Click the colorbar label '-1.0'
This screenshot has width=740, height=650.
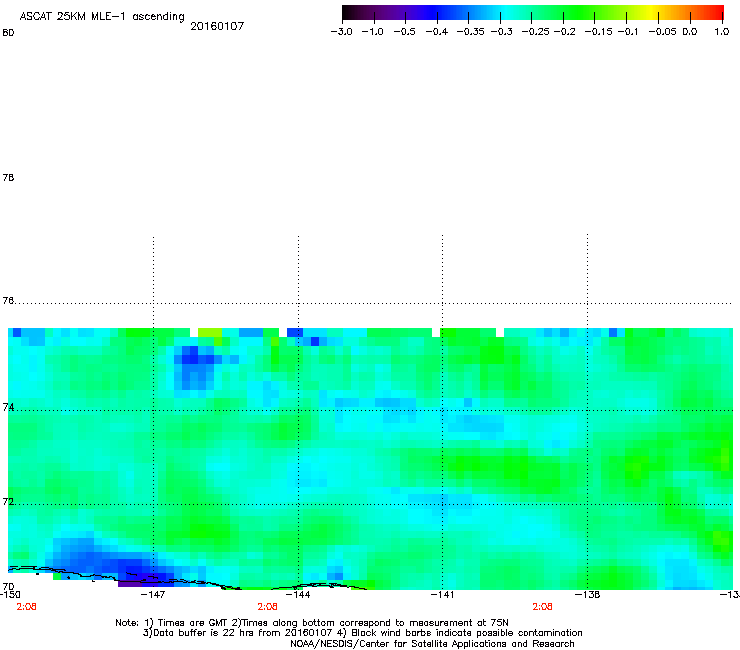click(373, 32)
